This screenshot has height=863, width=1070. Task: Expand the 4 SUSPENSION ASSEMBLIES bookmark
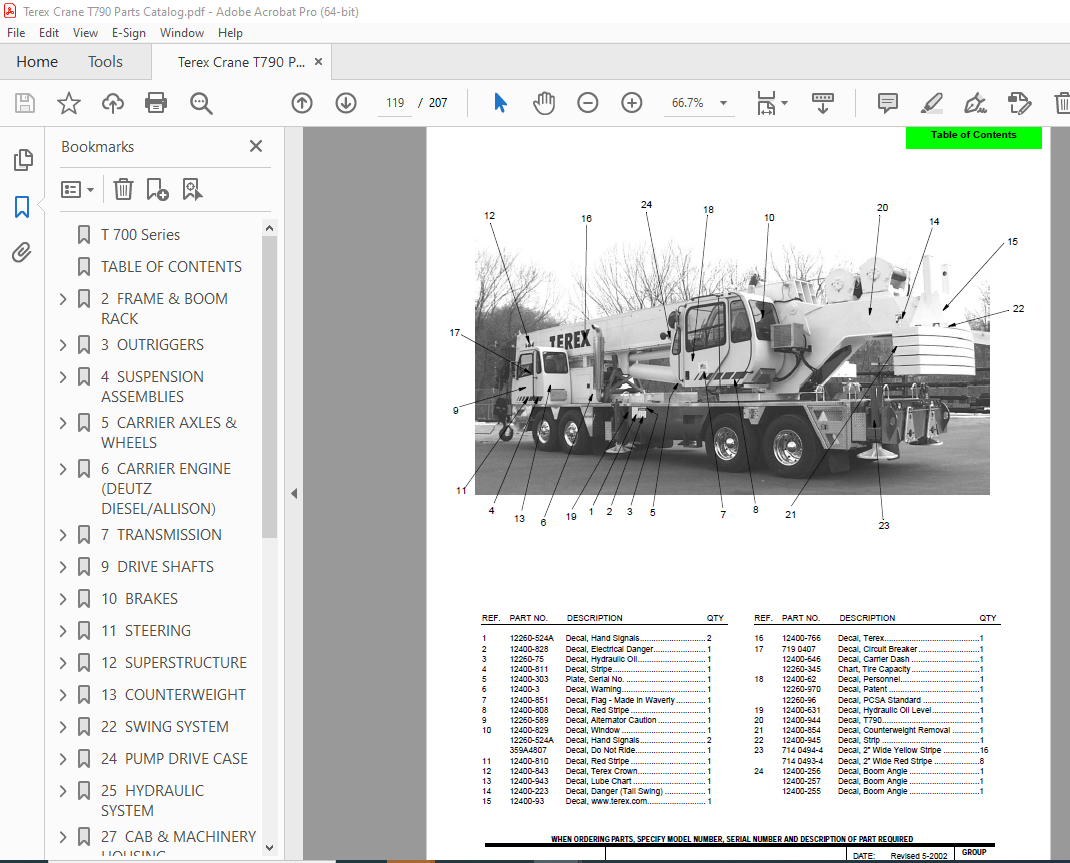click(63, 377)
